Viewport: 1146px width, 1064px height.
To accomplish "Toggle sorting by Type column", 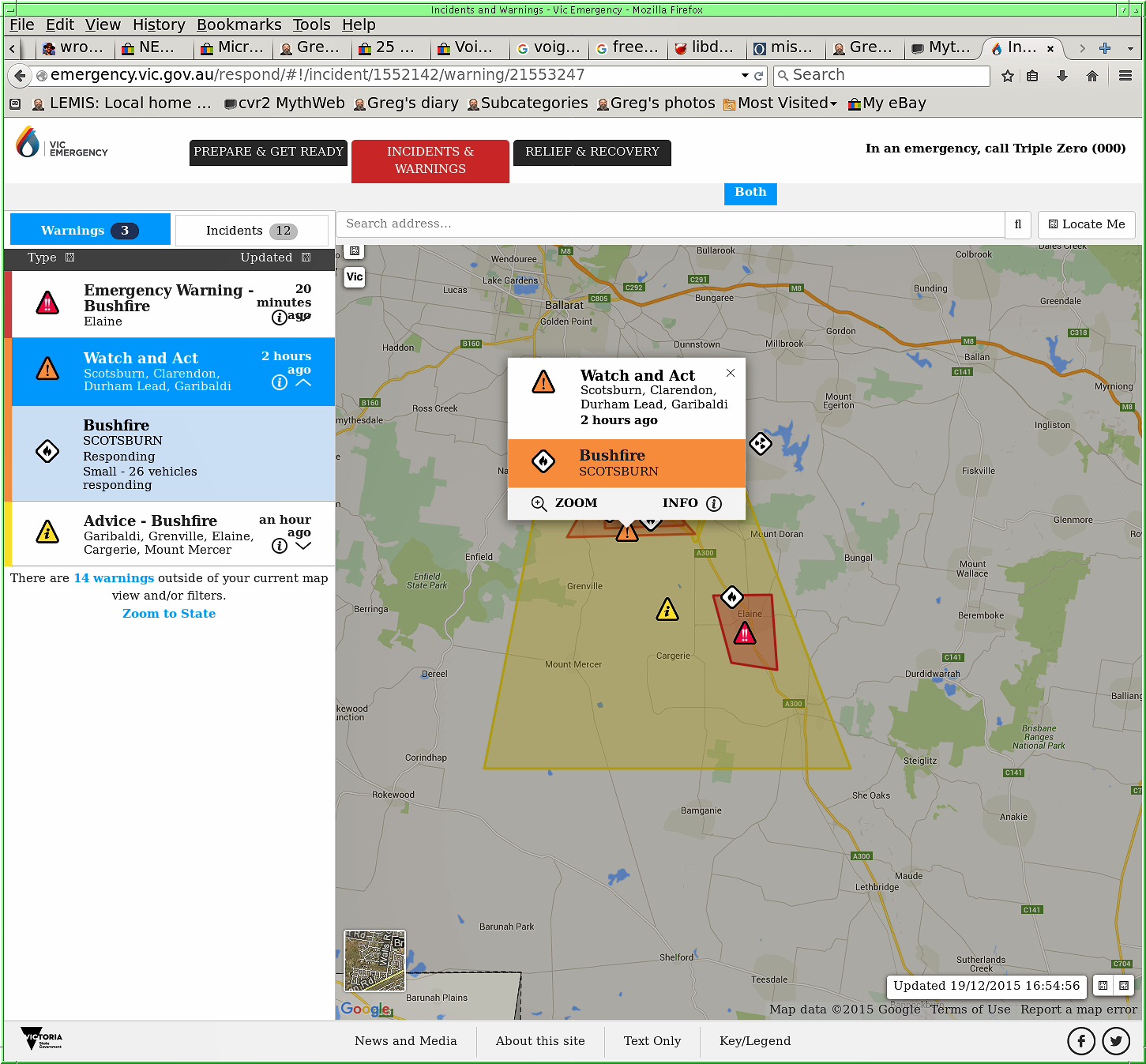I will point(51,258).
